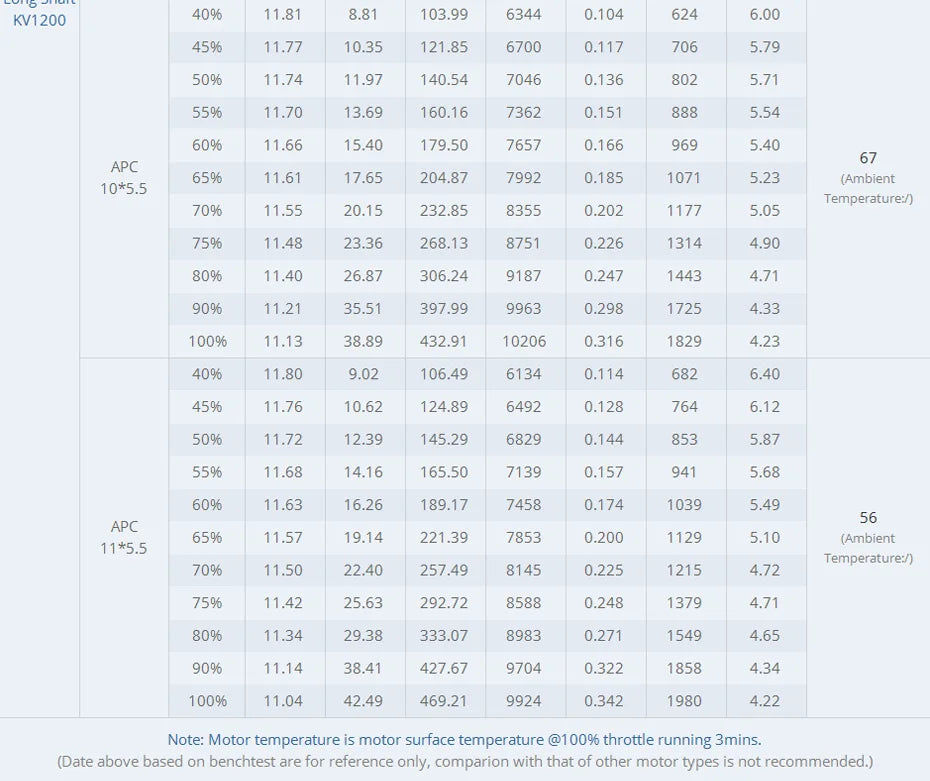Screen dimensions: 930x781
Task: Click the benchtest disclaimer text
Action: click(x=464, y=762)
